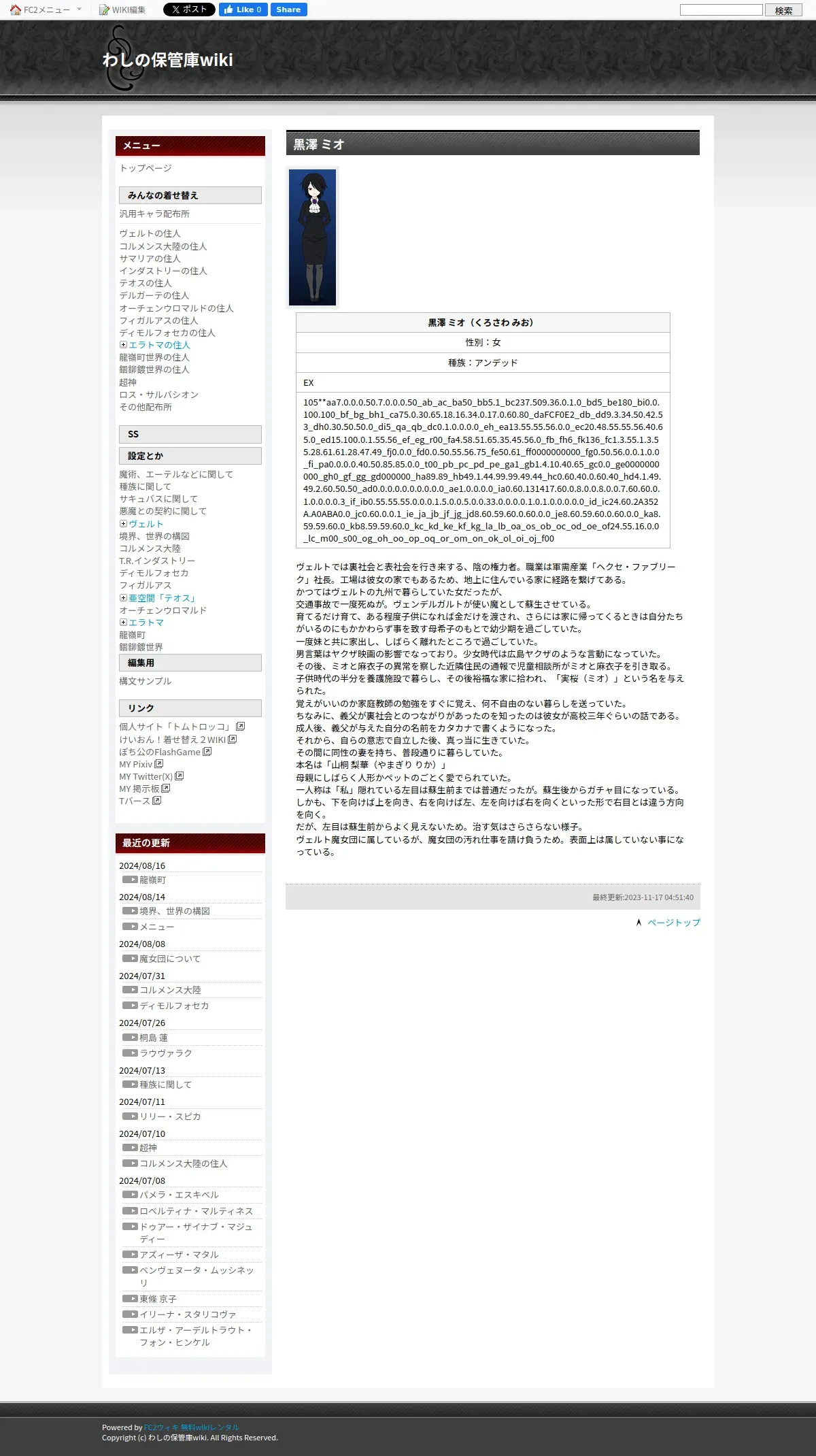Click external-link icon beside けいおん！着せ替え２WIKI

pos(232,739)
